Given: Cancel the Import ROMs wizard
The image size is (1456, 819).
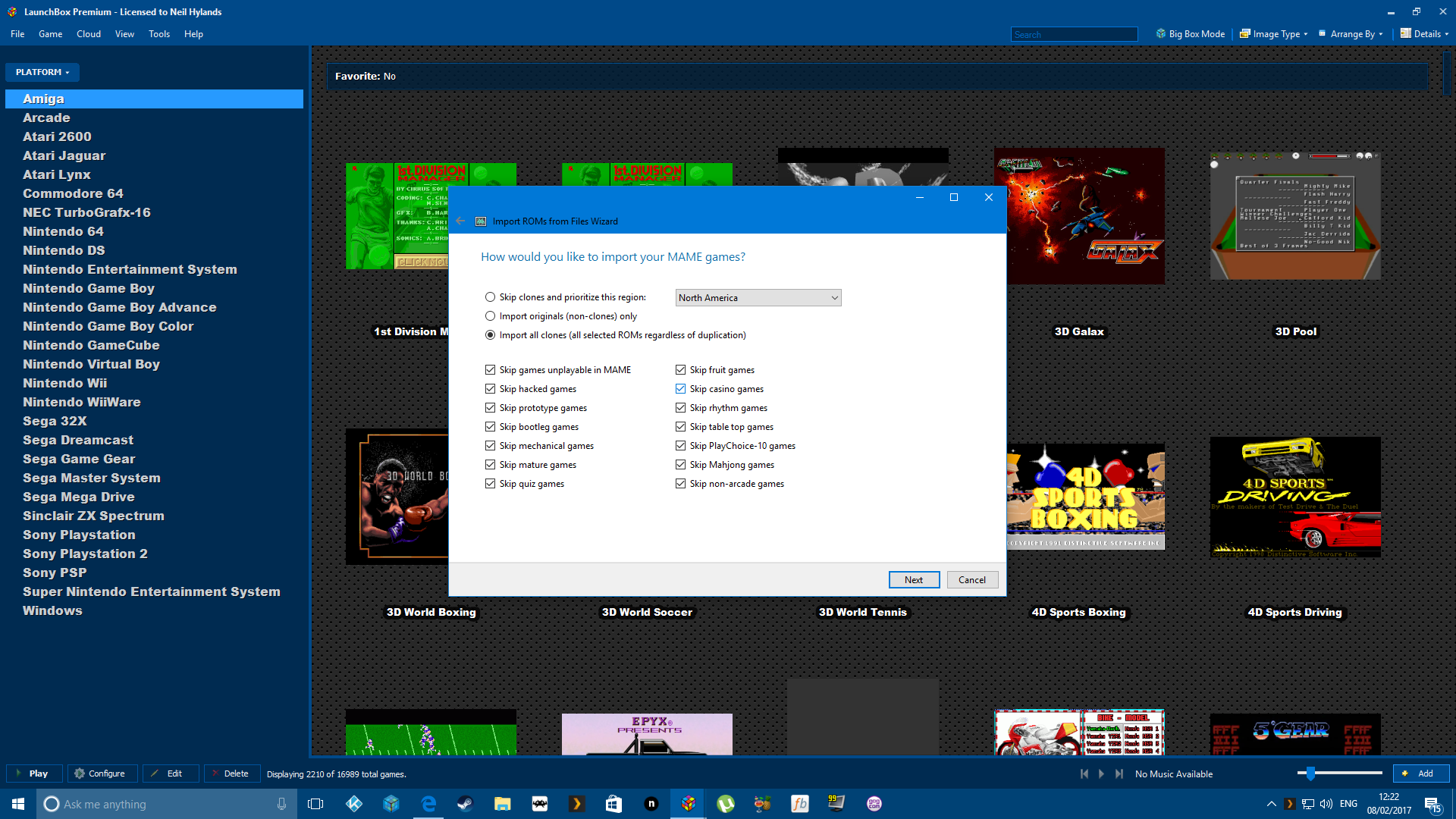Looking at the screenshot, I should click(x=972, y=579).
